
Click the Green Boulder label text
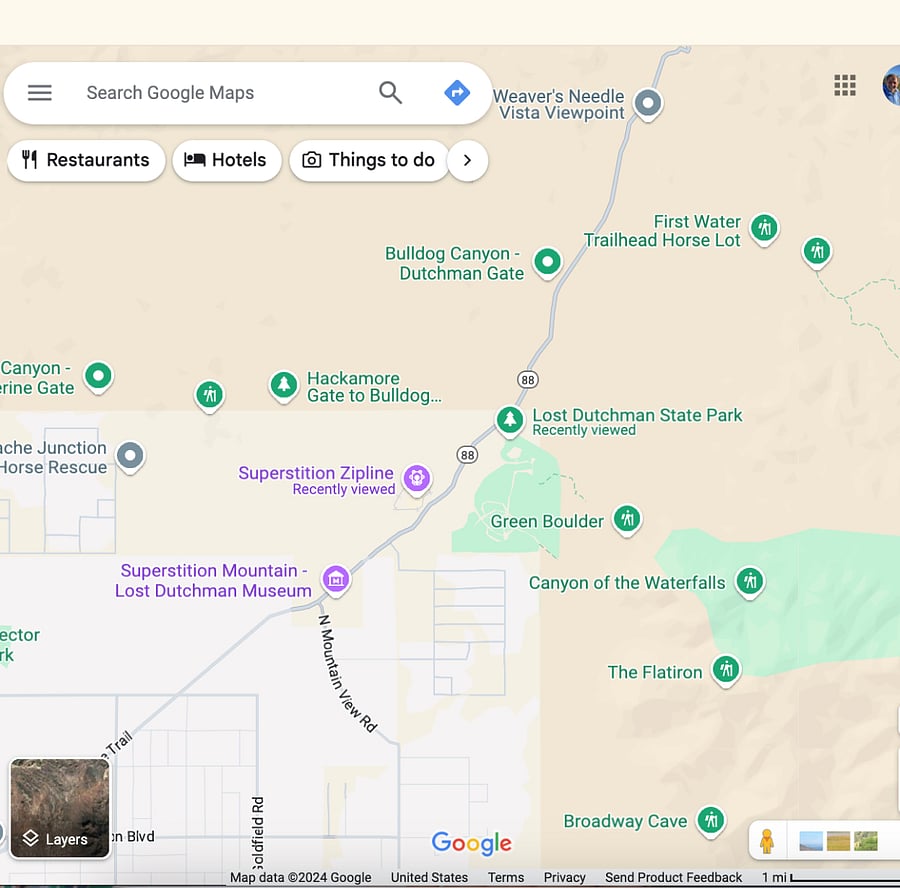coord(546,521)
